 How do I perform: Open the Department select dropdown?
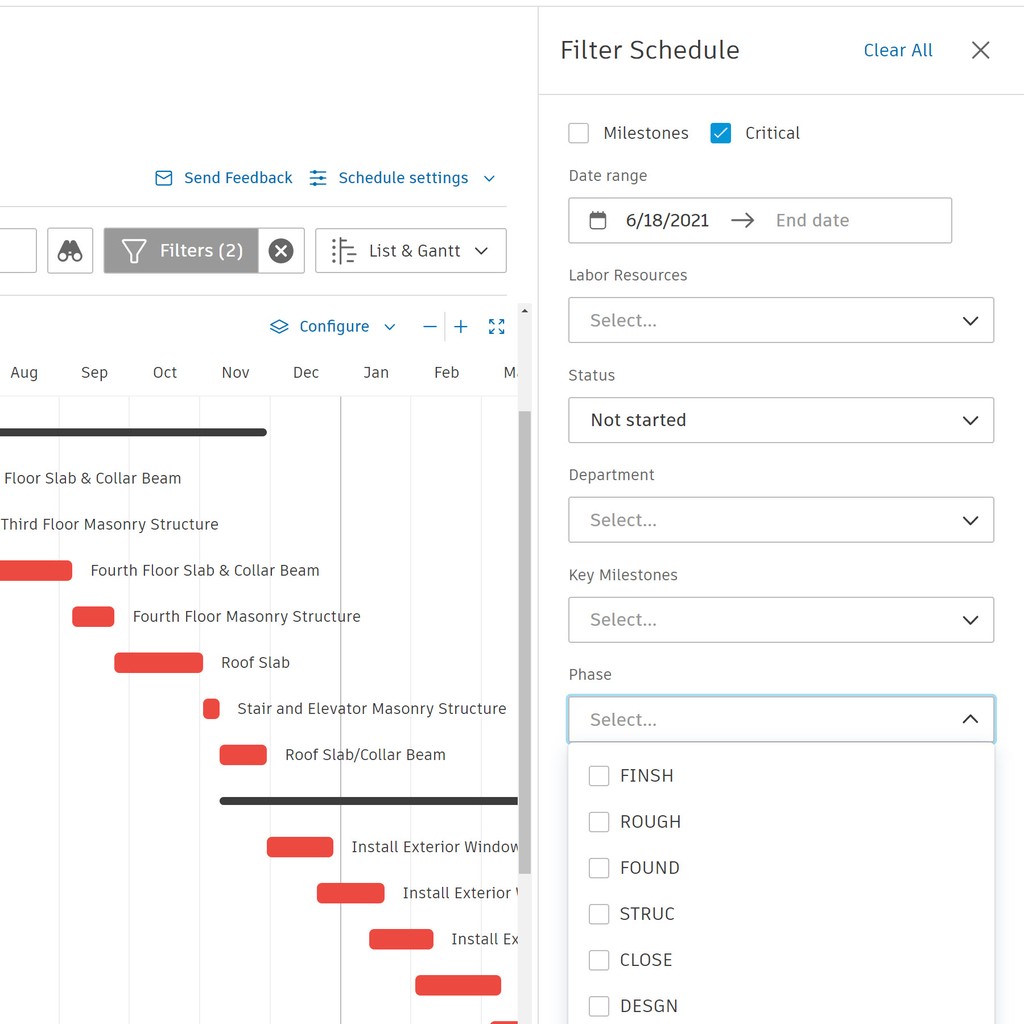(x=780, y=520)
